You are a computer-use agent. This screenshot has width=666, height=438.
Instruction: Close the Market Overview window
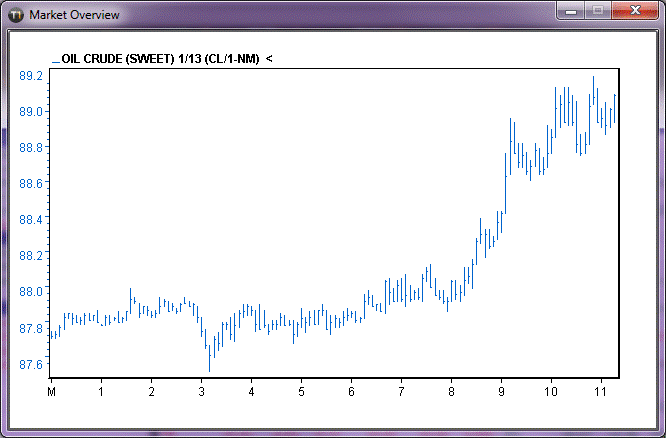coord(634,10)
